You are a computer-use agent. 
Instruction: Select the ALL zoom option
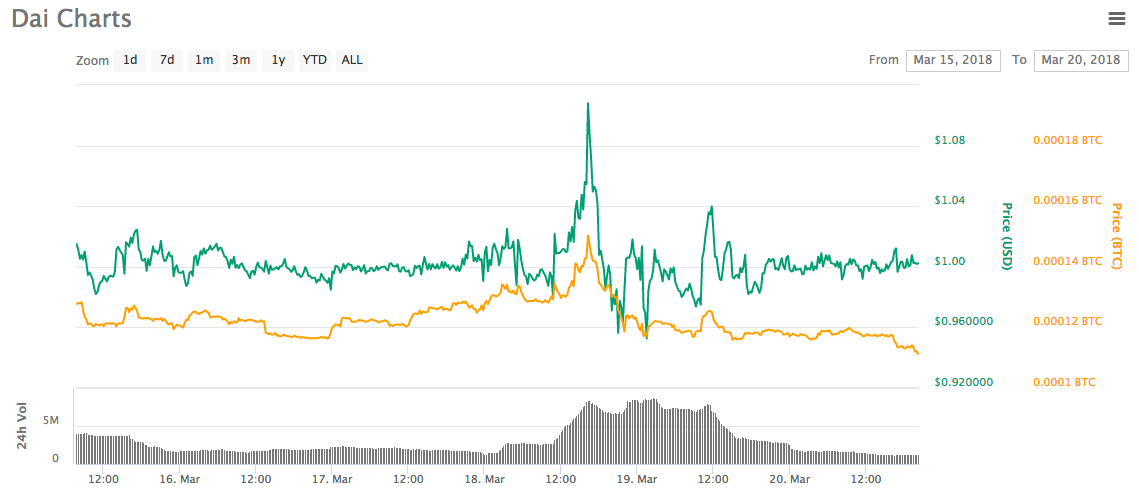pos(352,60)
